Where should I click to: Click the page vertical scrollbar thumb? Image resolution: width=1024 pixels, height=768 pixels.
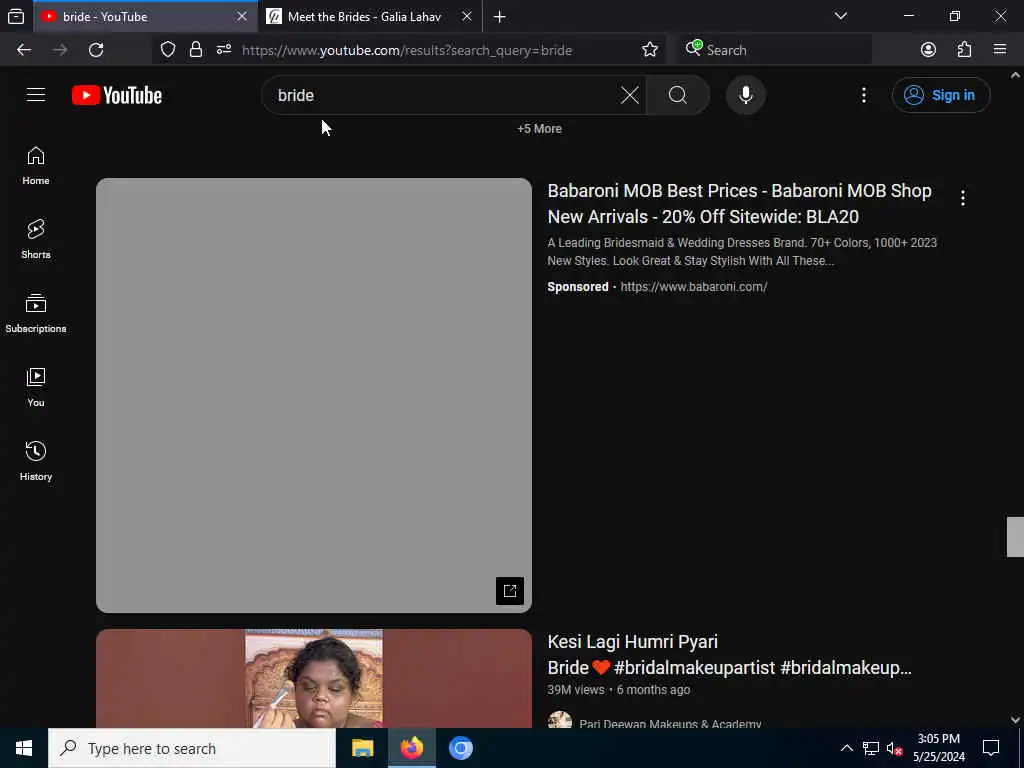(1015, 537)
